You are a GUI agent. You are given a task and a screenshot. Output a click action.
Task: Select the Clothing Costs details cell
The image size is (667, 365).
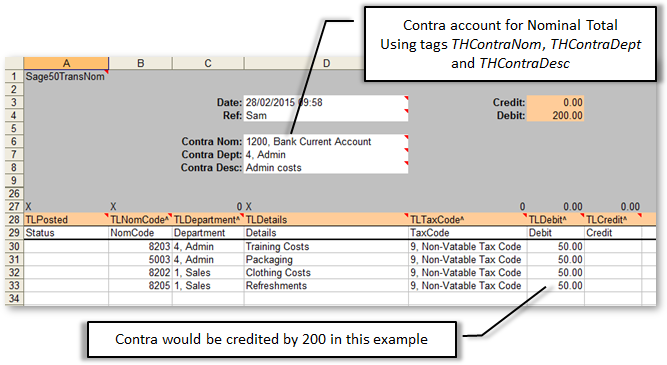[x=326, y=272]
